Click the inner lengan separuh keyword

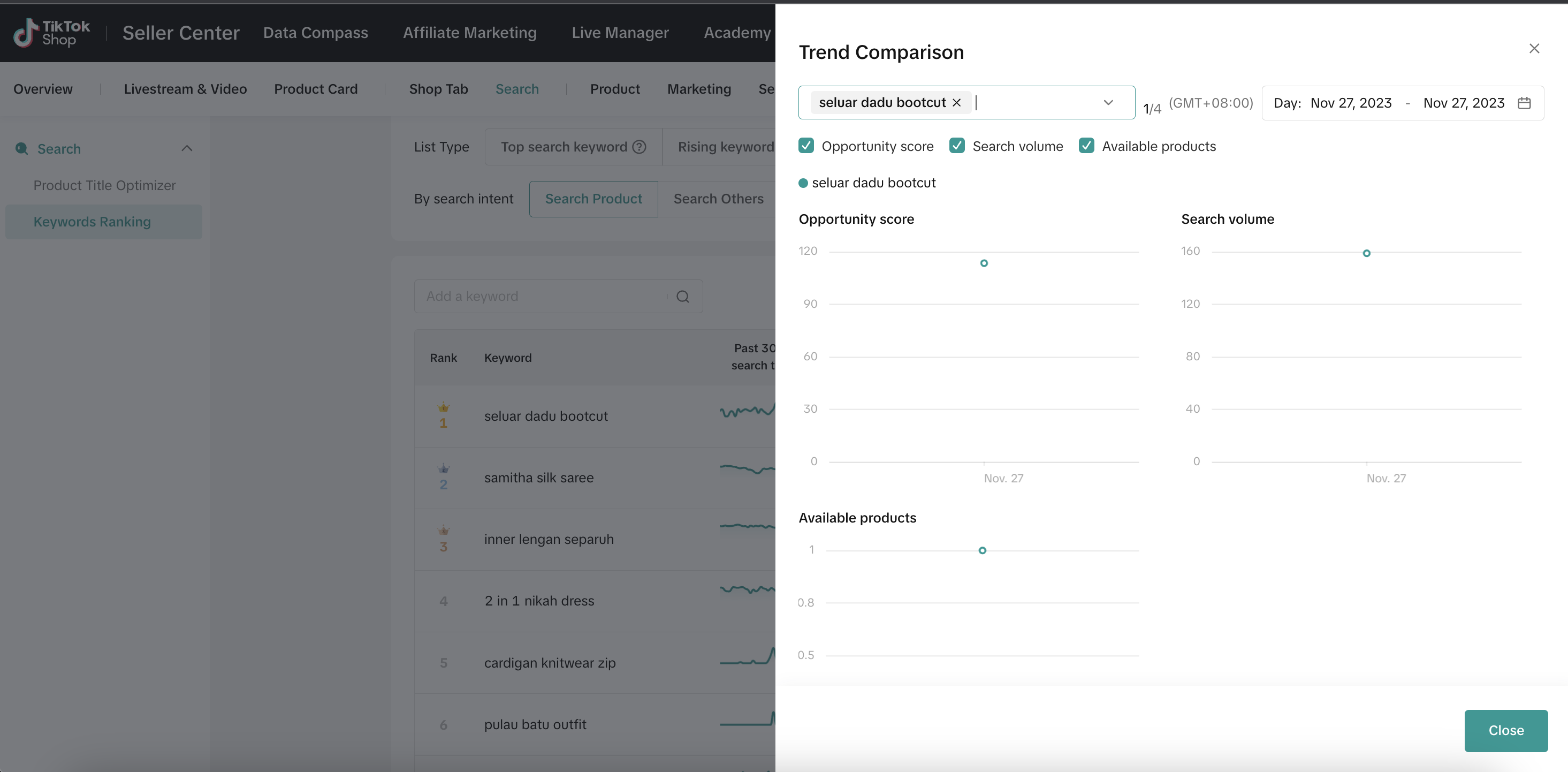[549, 539]
